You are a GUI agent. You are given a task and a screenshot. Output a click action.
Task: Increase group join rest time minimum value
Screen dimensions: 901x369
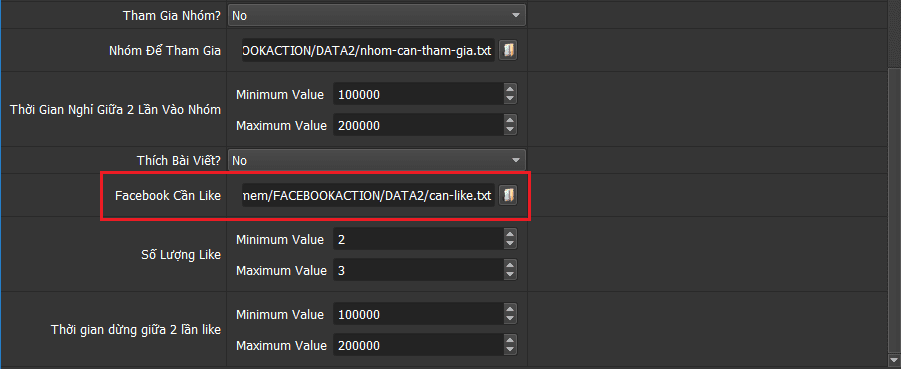tap(510, 90)
